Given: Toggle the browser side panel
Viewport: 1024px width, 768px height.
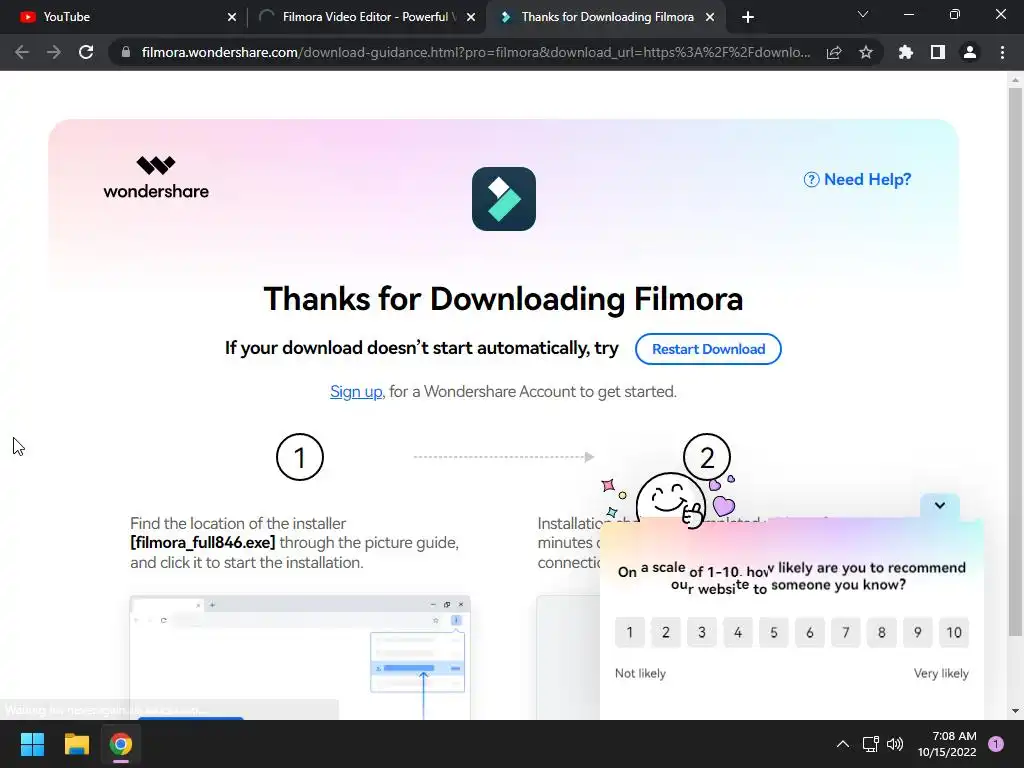Looking at the screenshot, I should (x=938, y=52).
